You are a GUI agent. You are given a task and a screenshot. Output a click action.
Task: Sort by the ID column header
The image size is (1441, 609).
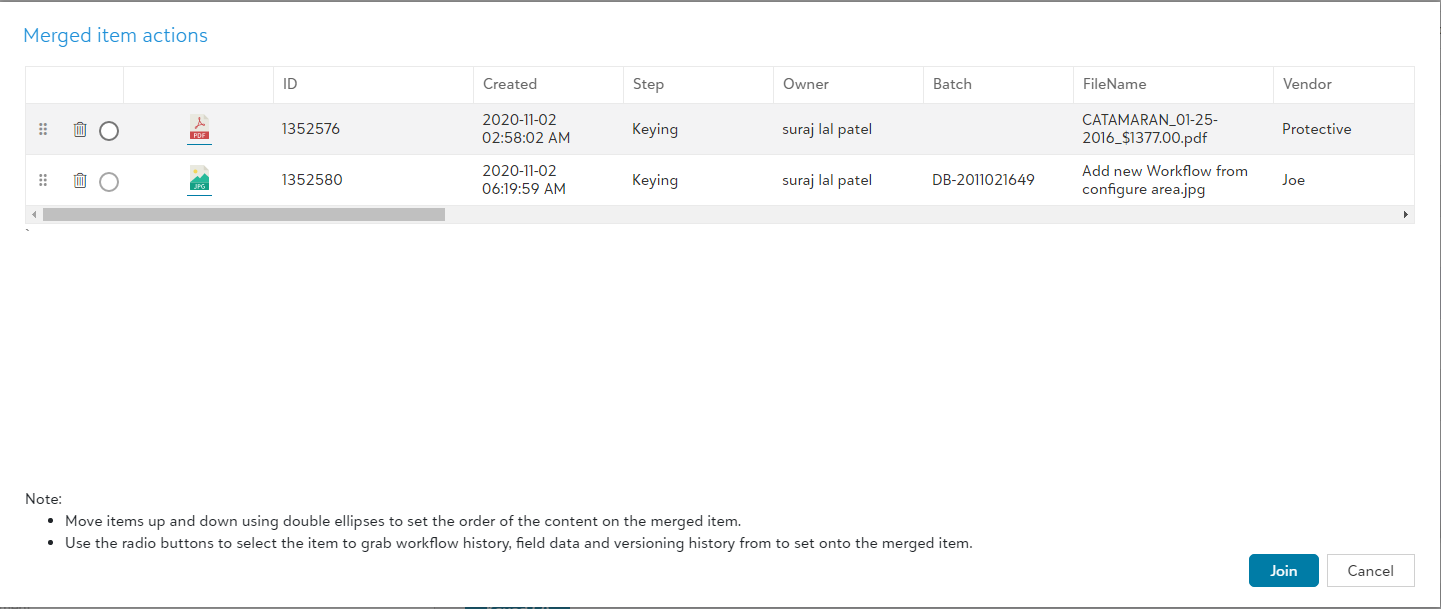click(x=290, y=84)
